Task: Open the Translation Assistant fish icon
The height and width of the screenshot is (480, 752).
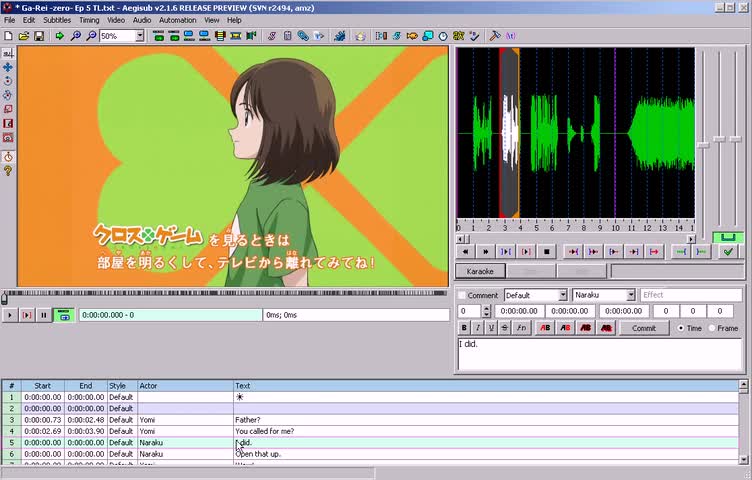Action: [412, 36]
